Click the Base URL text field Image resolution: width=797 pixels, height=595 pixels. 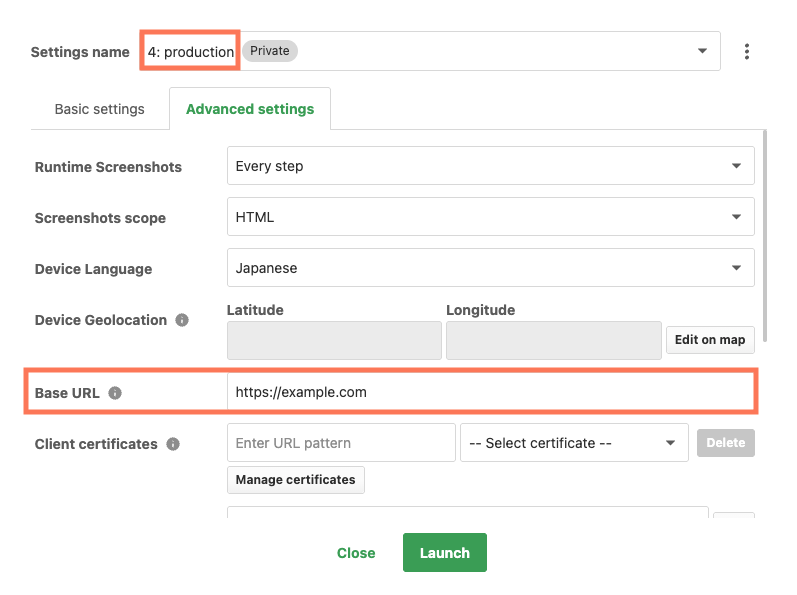click(x=491, y=392)
